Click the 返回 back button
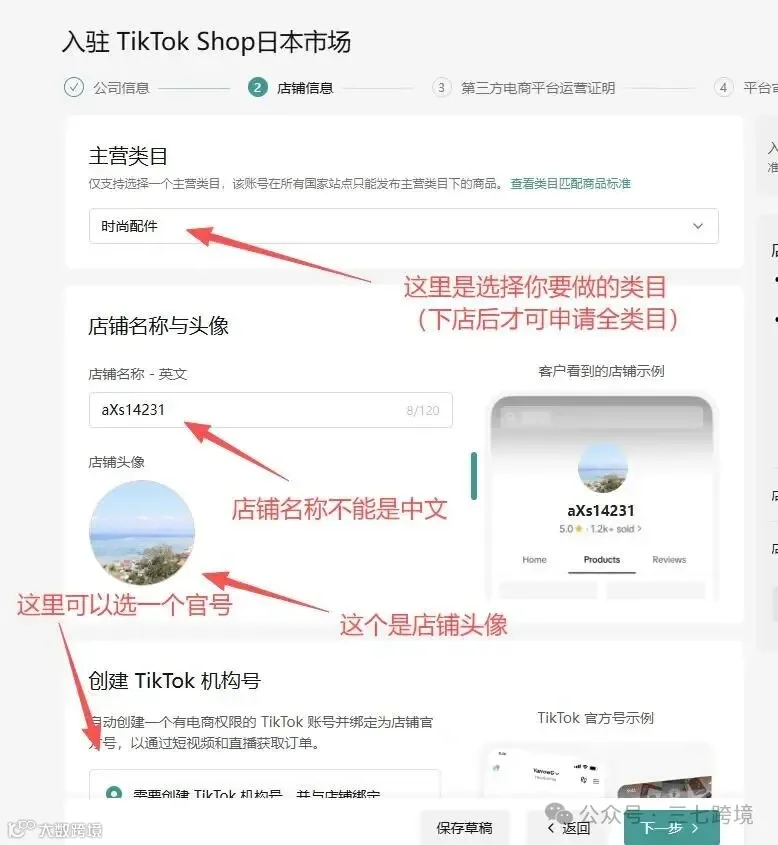The width and height of the screenshot is (778, 845). tap(569, 828)
